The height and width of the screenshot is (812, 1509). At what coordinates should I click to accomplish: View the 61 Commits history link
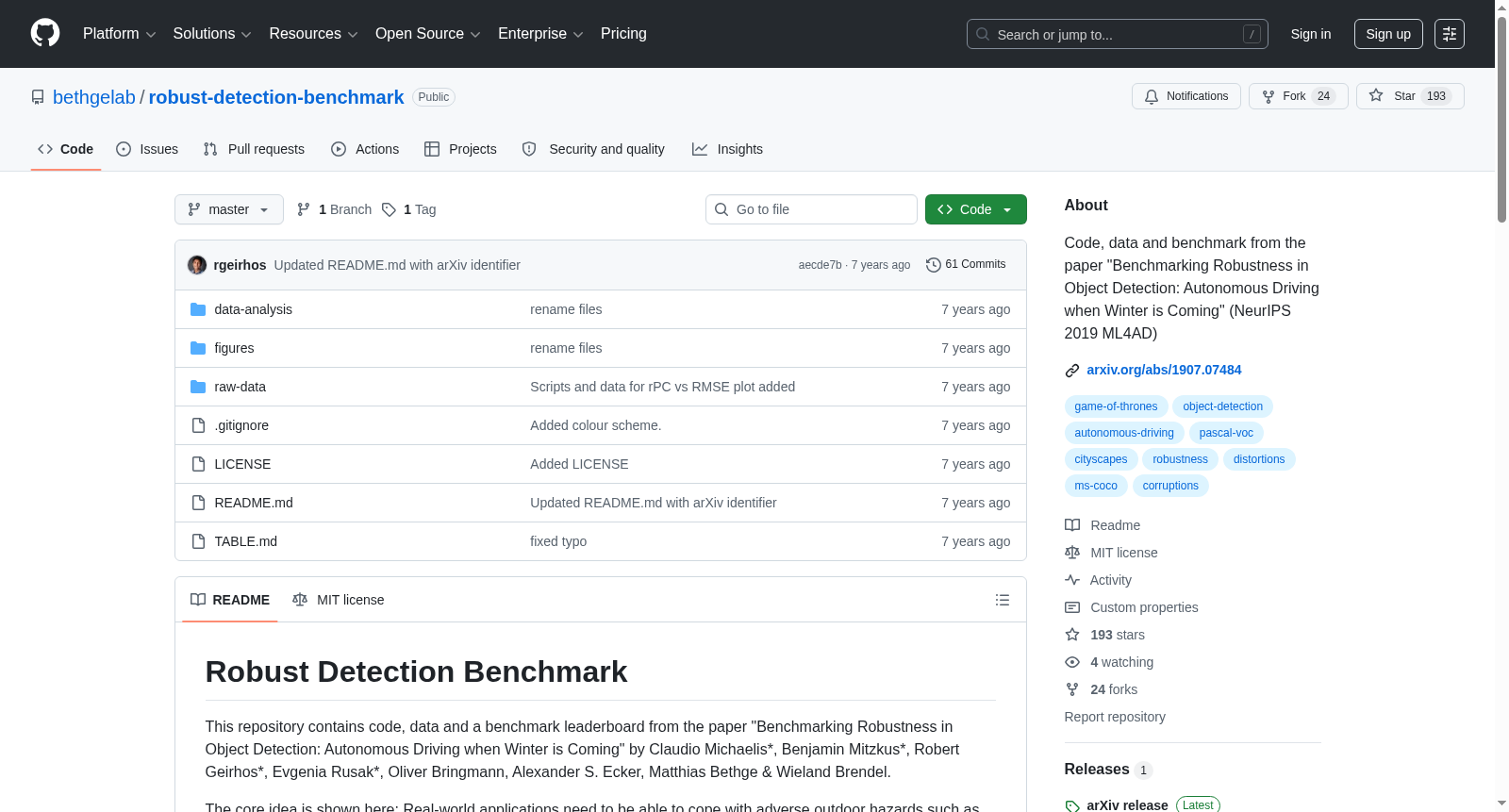click(x=966, y=265)
